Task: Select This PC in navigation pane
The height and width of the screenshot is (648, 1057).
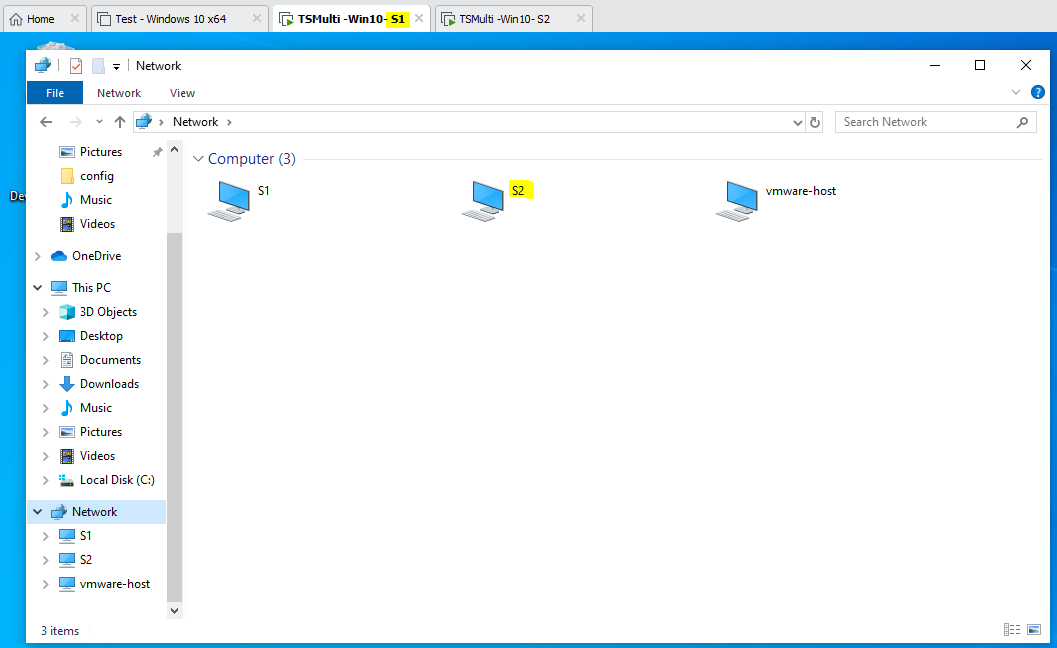Action: [91, 288]
